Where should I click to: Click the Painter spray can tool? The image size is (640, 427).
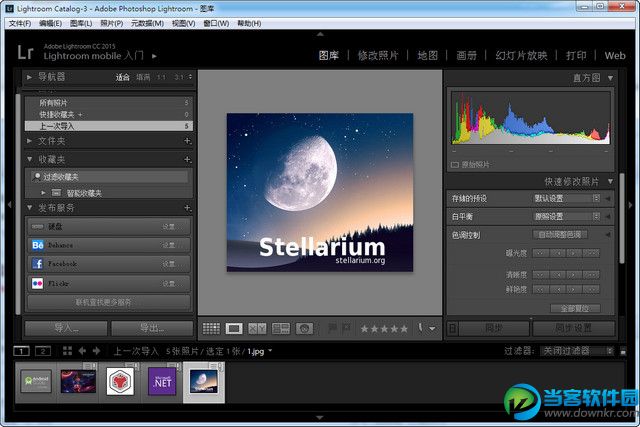click(420, 328)
